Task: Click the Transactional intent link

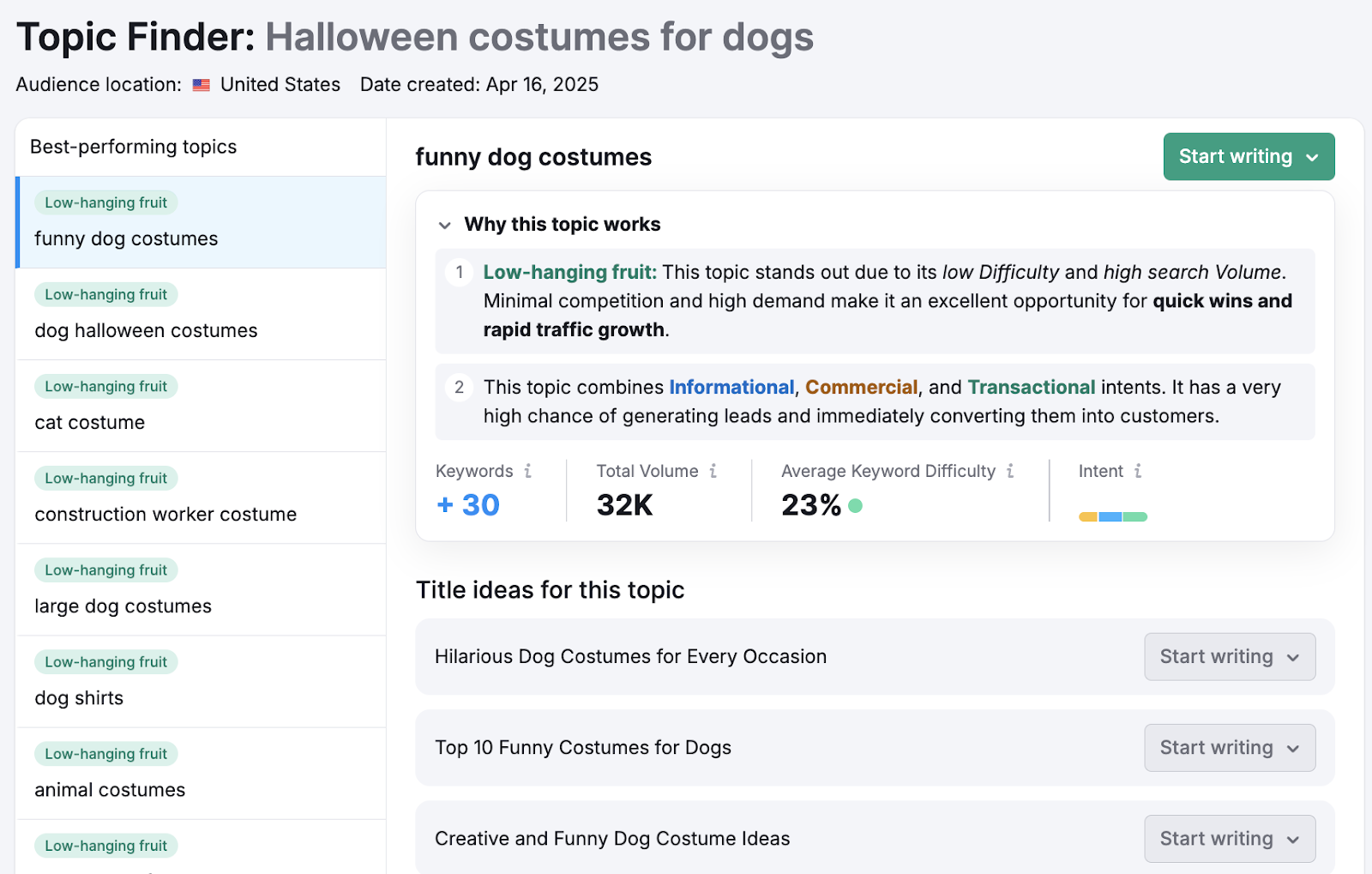Action: click(x=1032, y=388)
